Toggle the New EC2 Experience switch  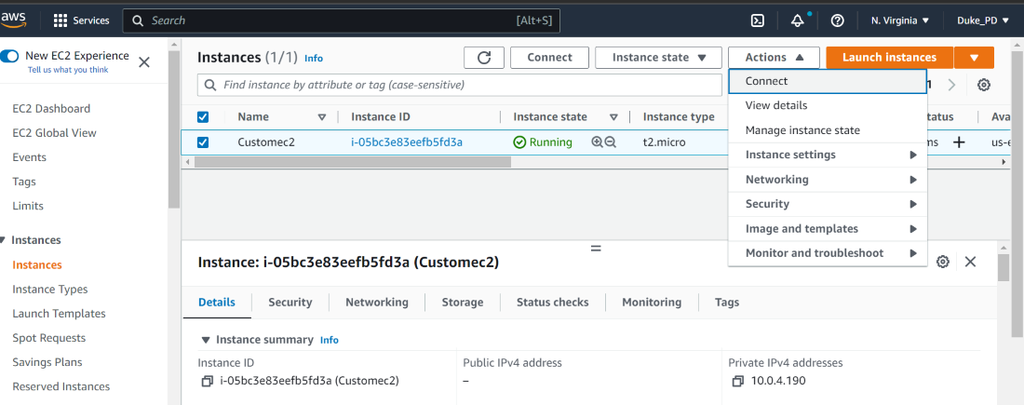[x=10, y=56]
